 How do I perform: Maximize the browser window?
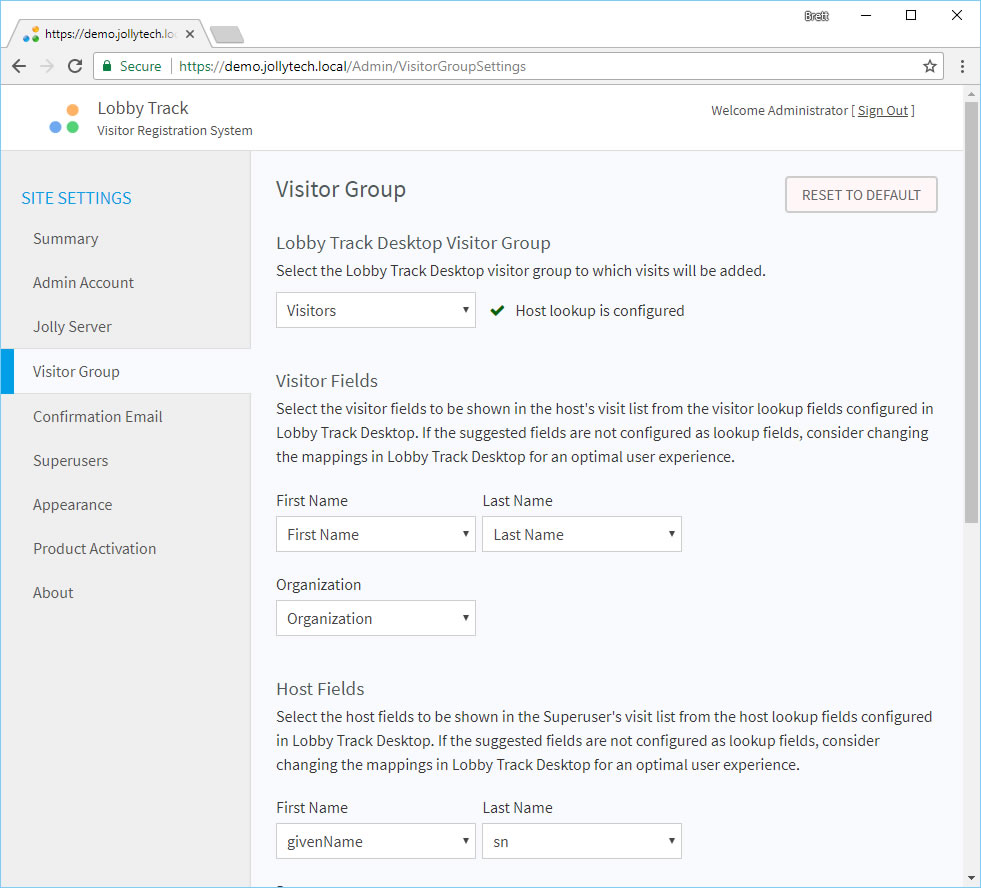point(911,16)
